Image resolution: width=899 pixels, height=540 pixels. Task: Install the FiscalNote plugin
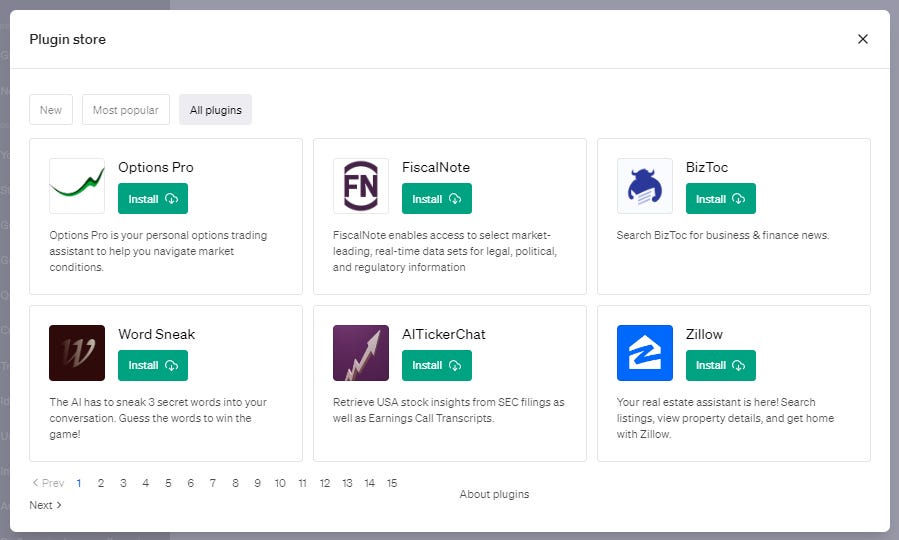coord(436,198)
